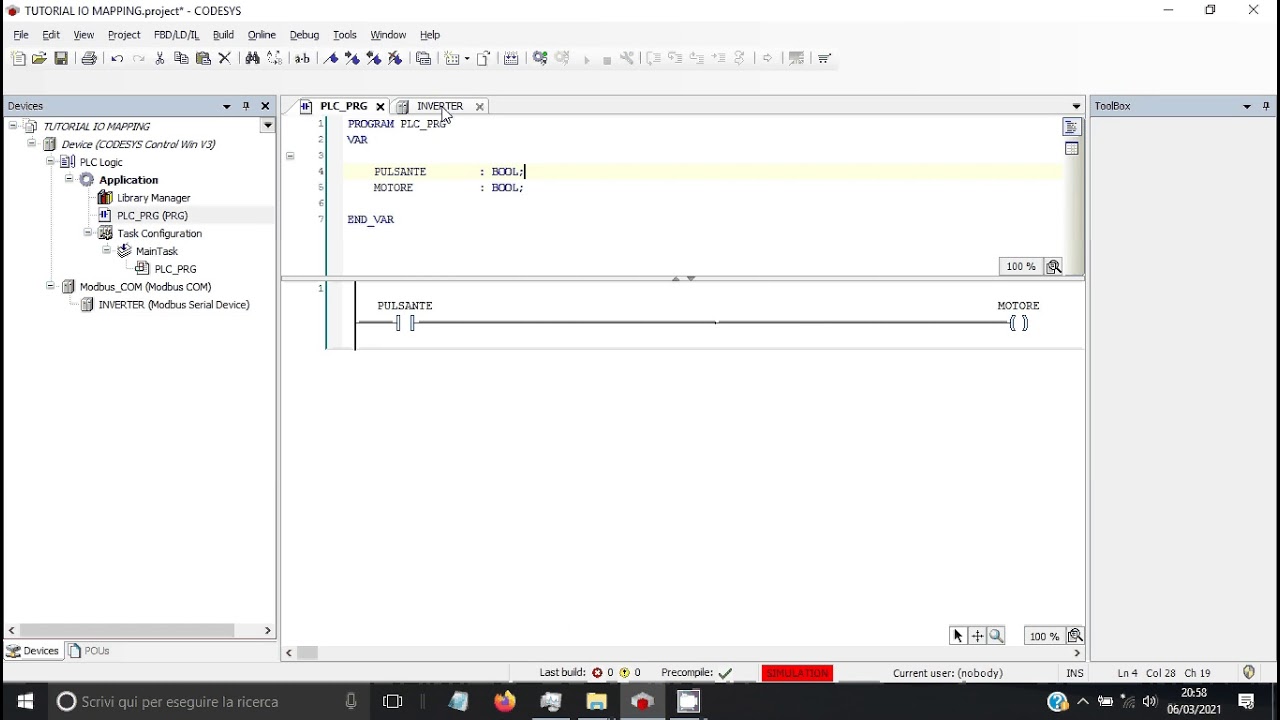Open Replace next to the binoculars
1280x720 pixels.
(x=274, y=58)
